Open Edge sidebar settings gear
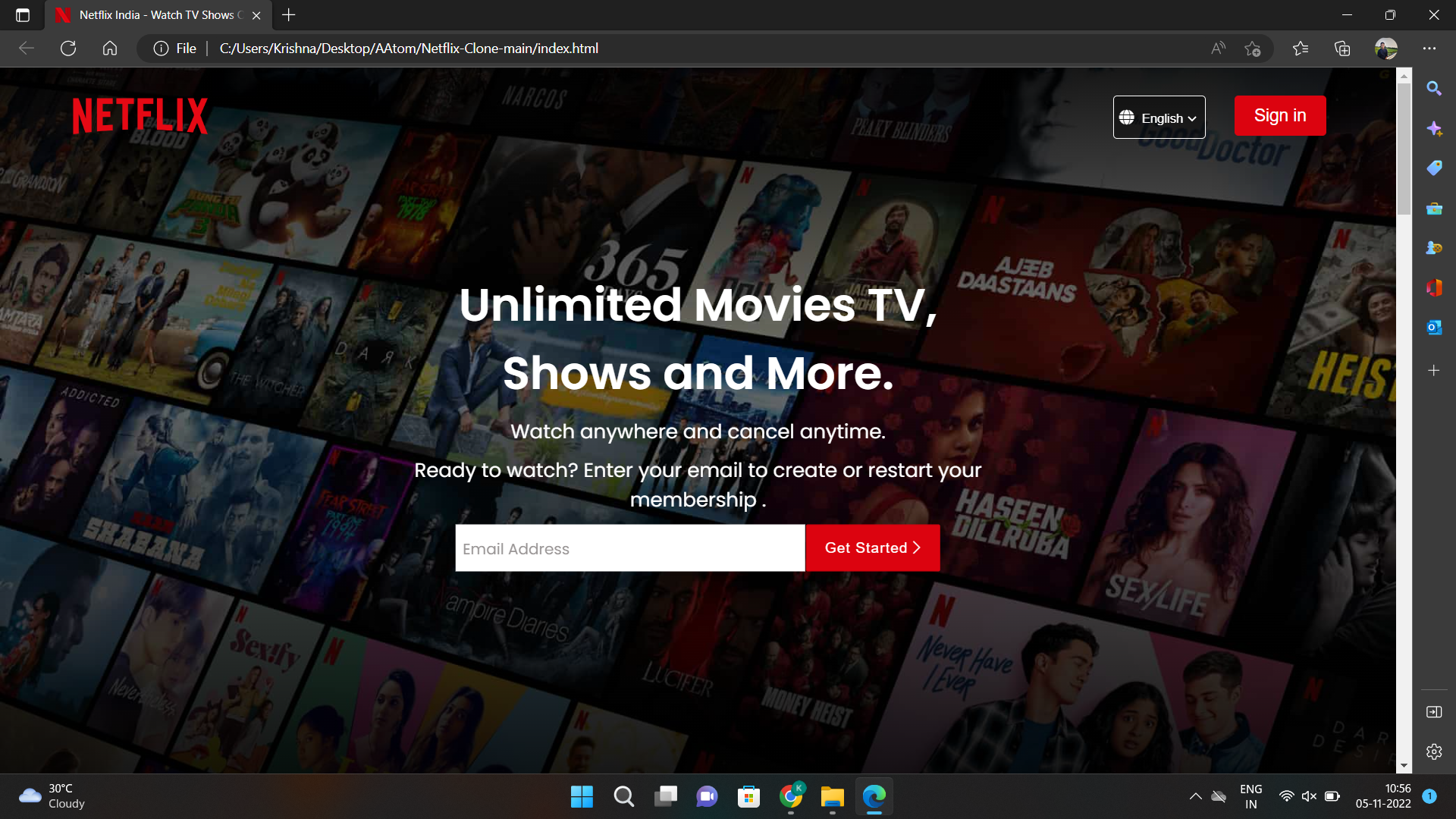 click(x=1433, y=752)
